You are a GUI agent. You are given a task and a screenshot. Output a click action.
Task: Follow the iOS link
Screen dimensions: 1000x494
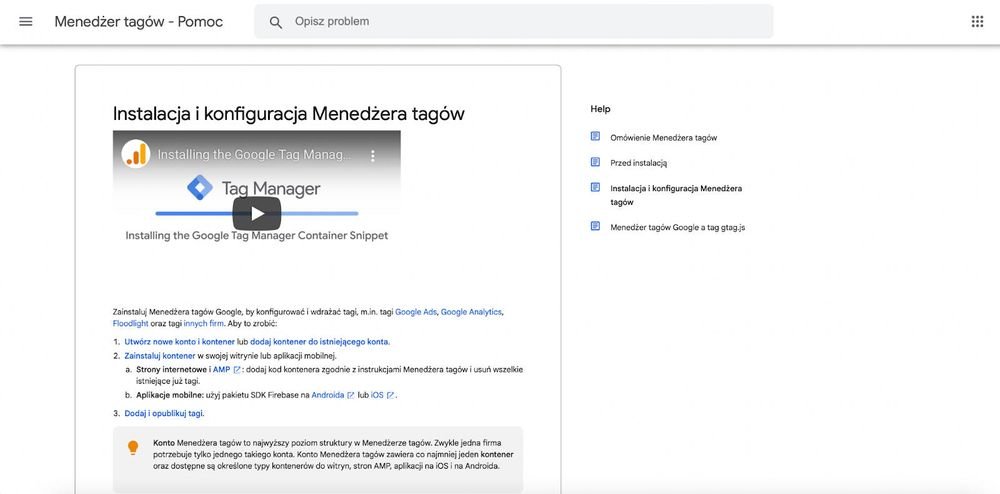pos(377,395)
